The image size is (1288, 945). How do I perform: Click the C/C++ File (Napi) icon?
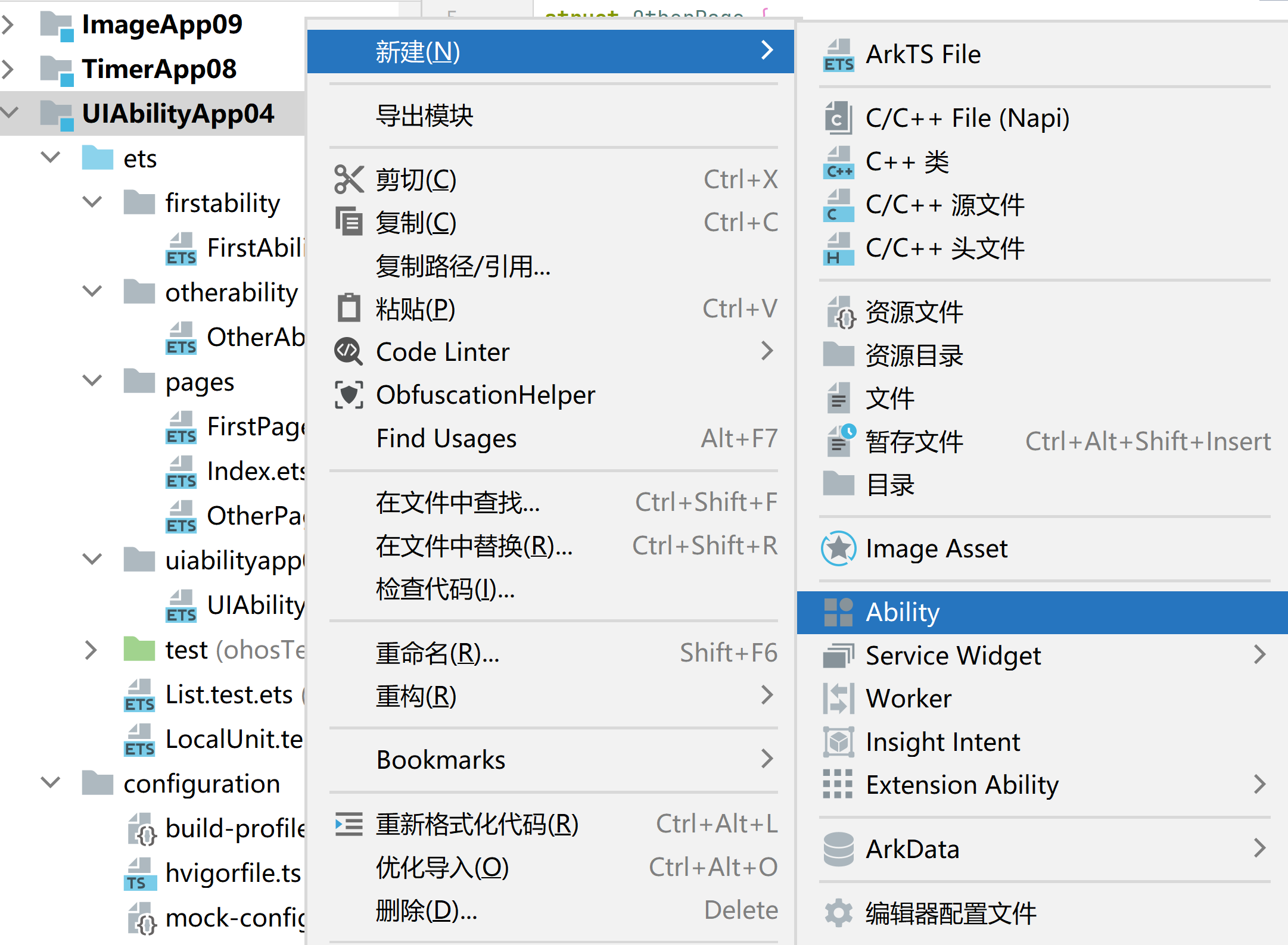(837, 118)
